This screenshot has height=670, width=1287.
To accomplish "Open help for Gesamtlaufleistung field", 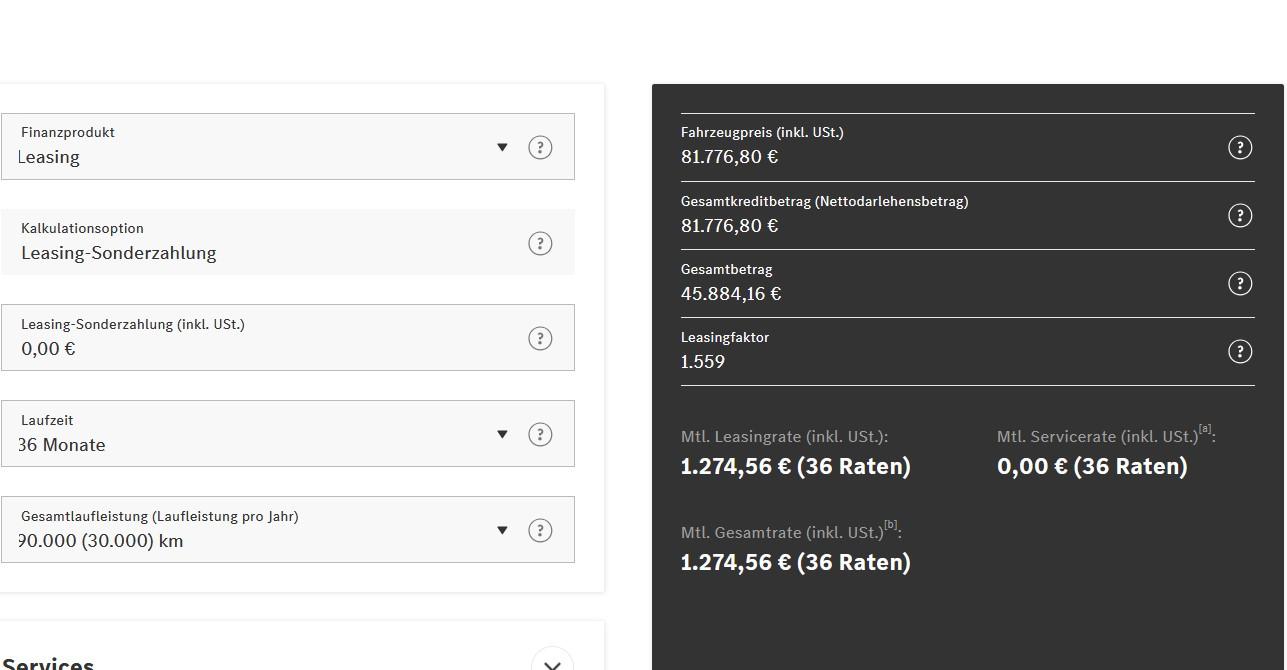I will pyautogui.click(x=540, y=530).
